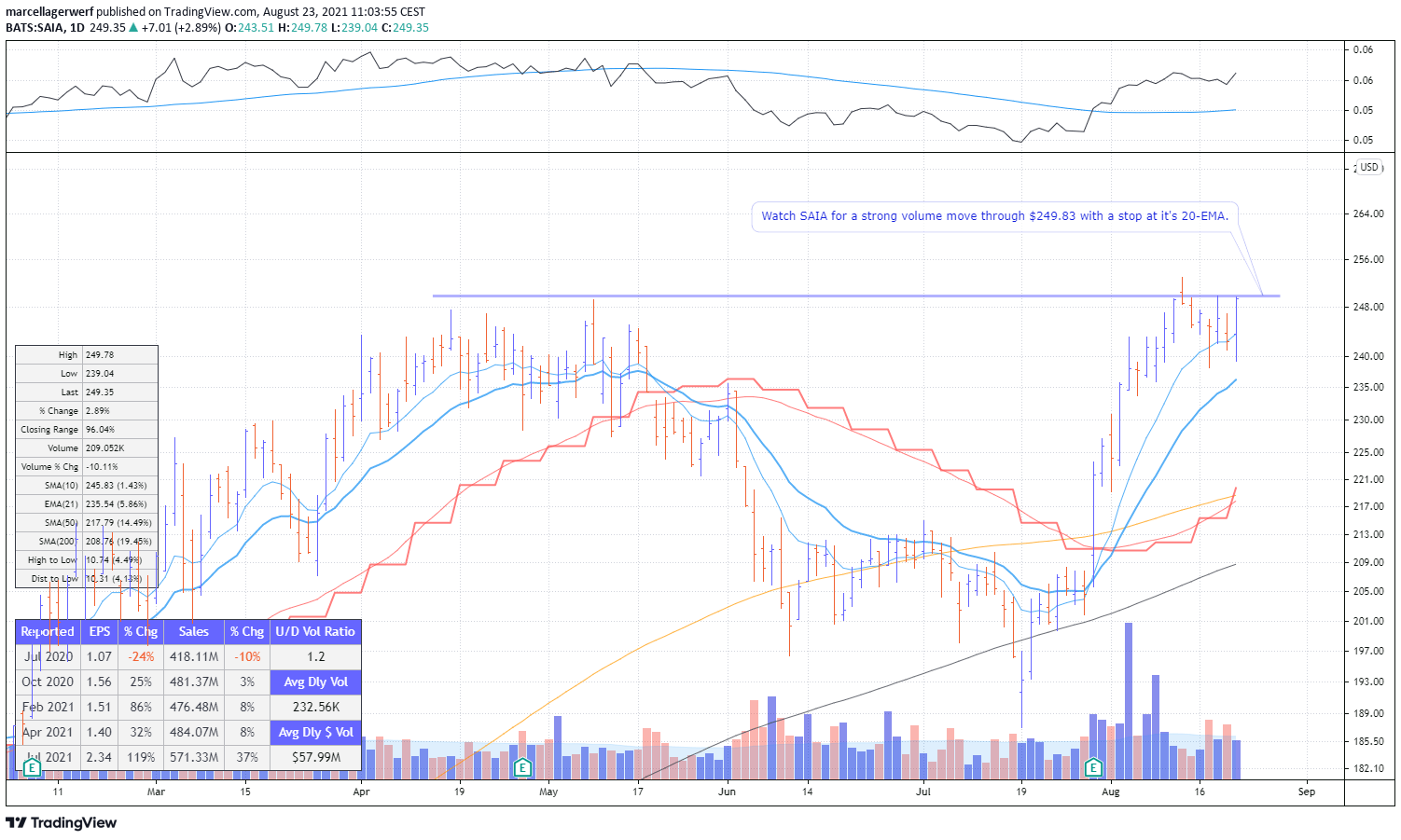Click the EPS column header
Screen dimensions: 1401x840
[100, 632]
